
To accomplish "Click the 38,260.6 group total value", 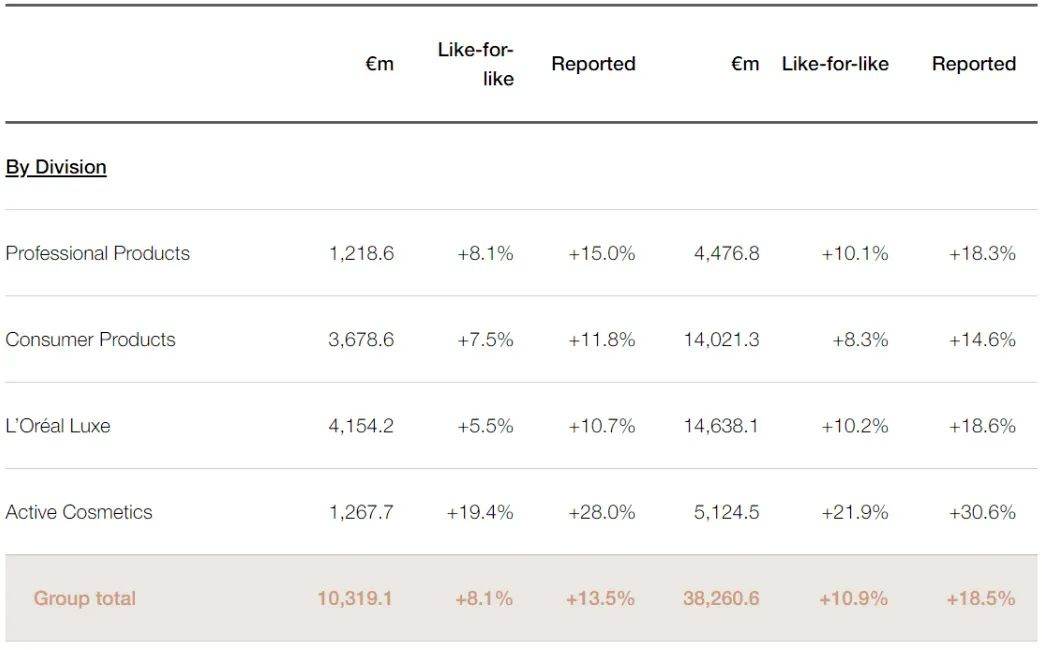I will point(721,598).
